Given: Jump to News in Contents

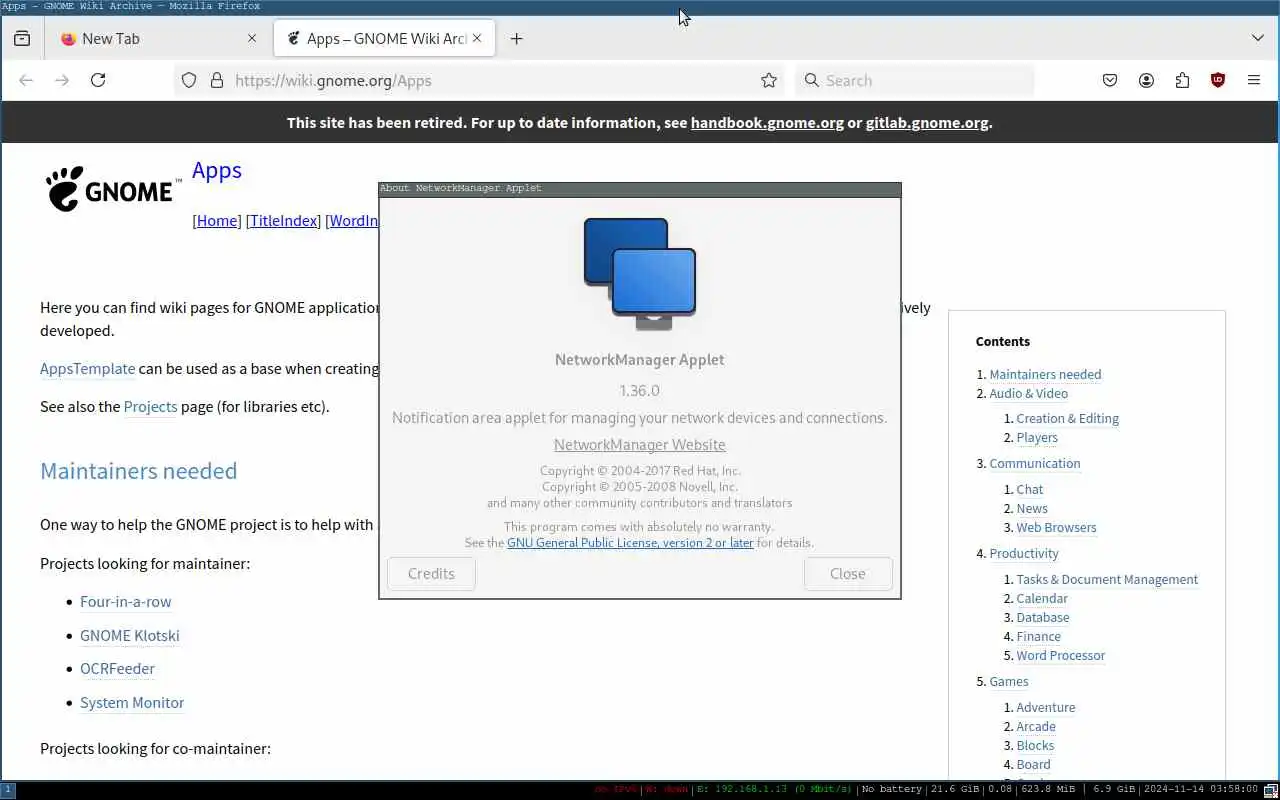Looking at the screenshot, I should [x=1031, y=509].
